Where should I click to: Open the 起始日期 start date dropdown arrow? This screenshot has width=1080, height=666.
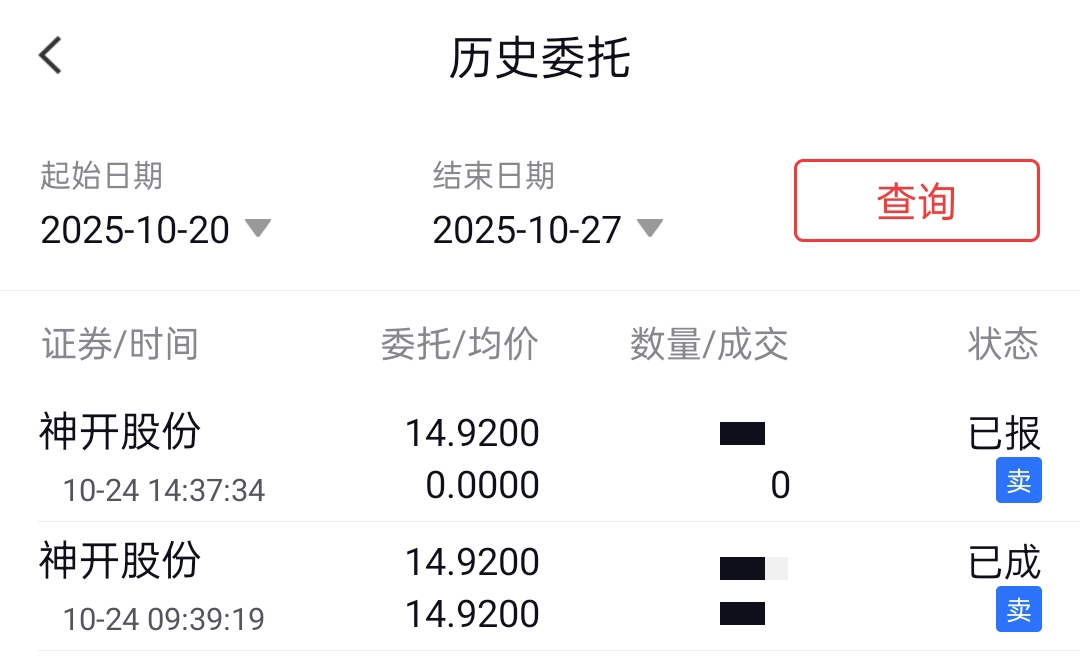(x=258, y=228)
